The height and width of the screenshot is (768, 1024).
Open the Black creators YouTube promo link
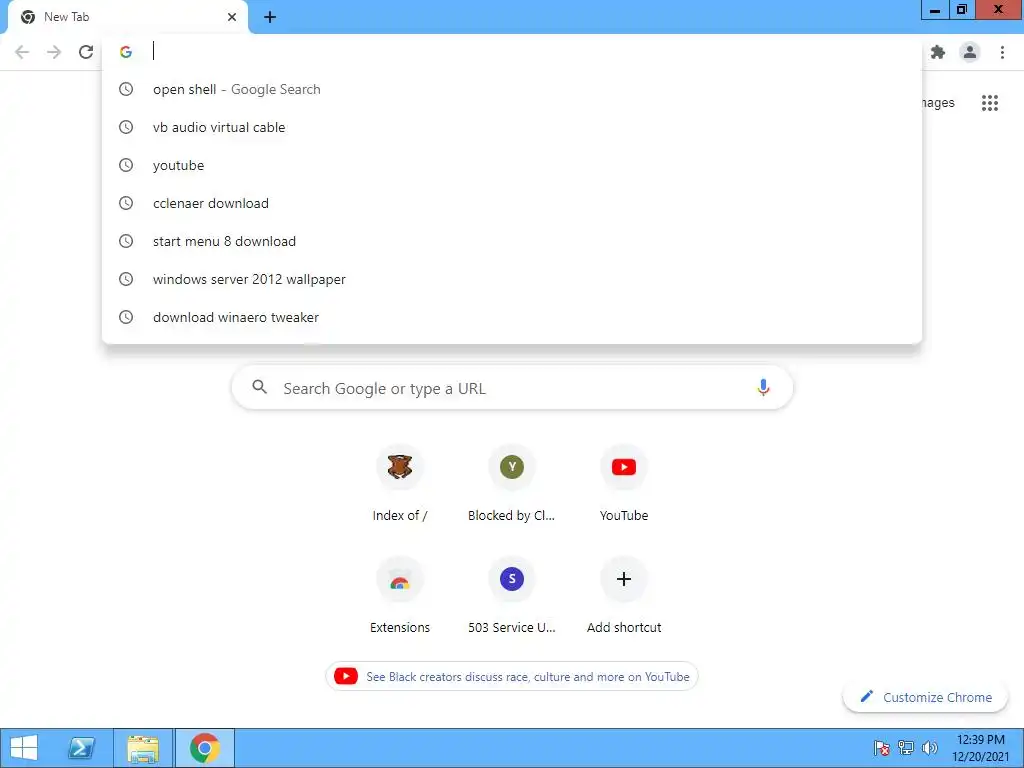[x=511, y=677]
